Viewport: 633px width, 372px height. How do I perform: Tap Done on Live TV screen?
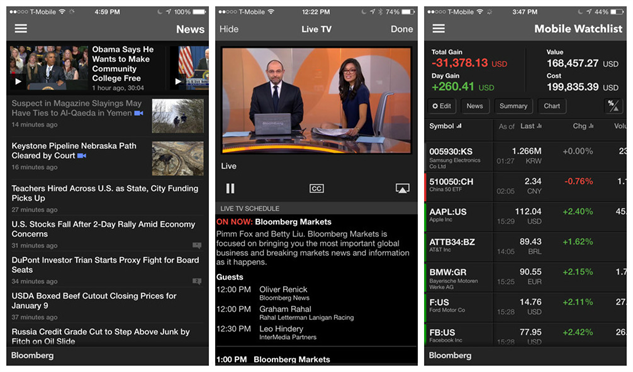click(x=402, y=29)
